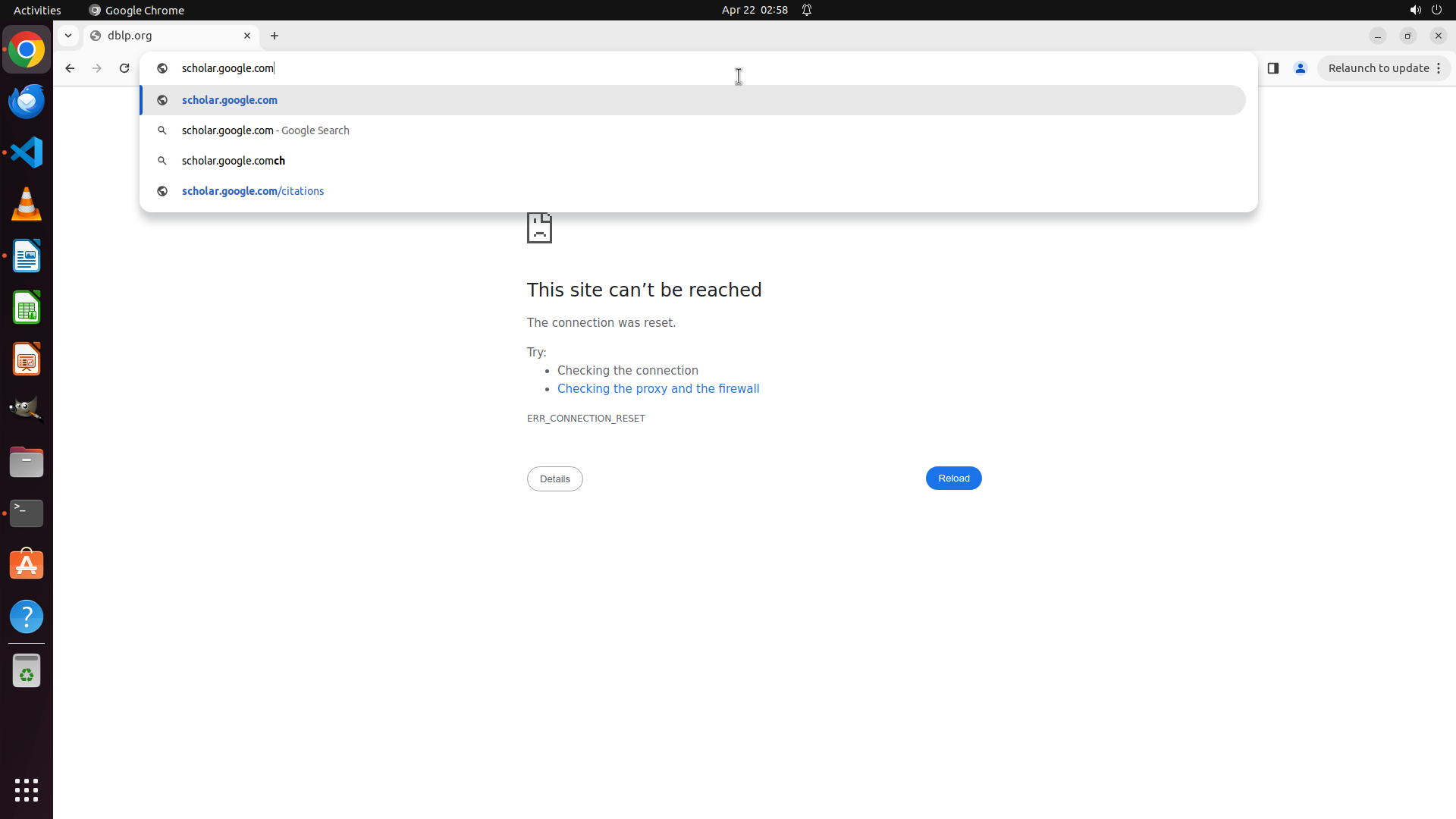Open Checking the proxy and firewall link

click(657, 389)
